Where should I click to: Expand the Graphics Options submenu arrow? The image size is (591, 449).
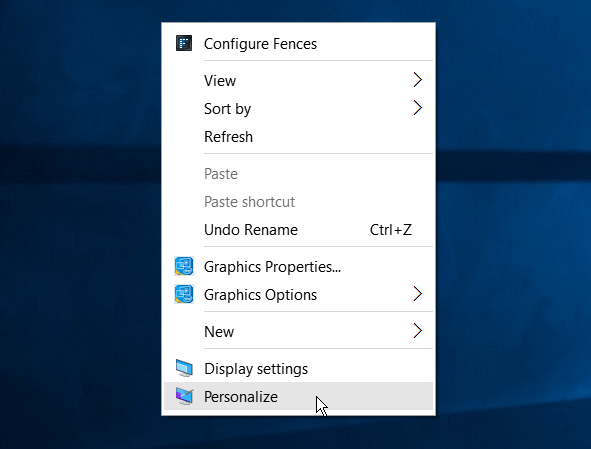pos(417,294)
